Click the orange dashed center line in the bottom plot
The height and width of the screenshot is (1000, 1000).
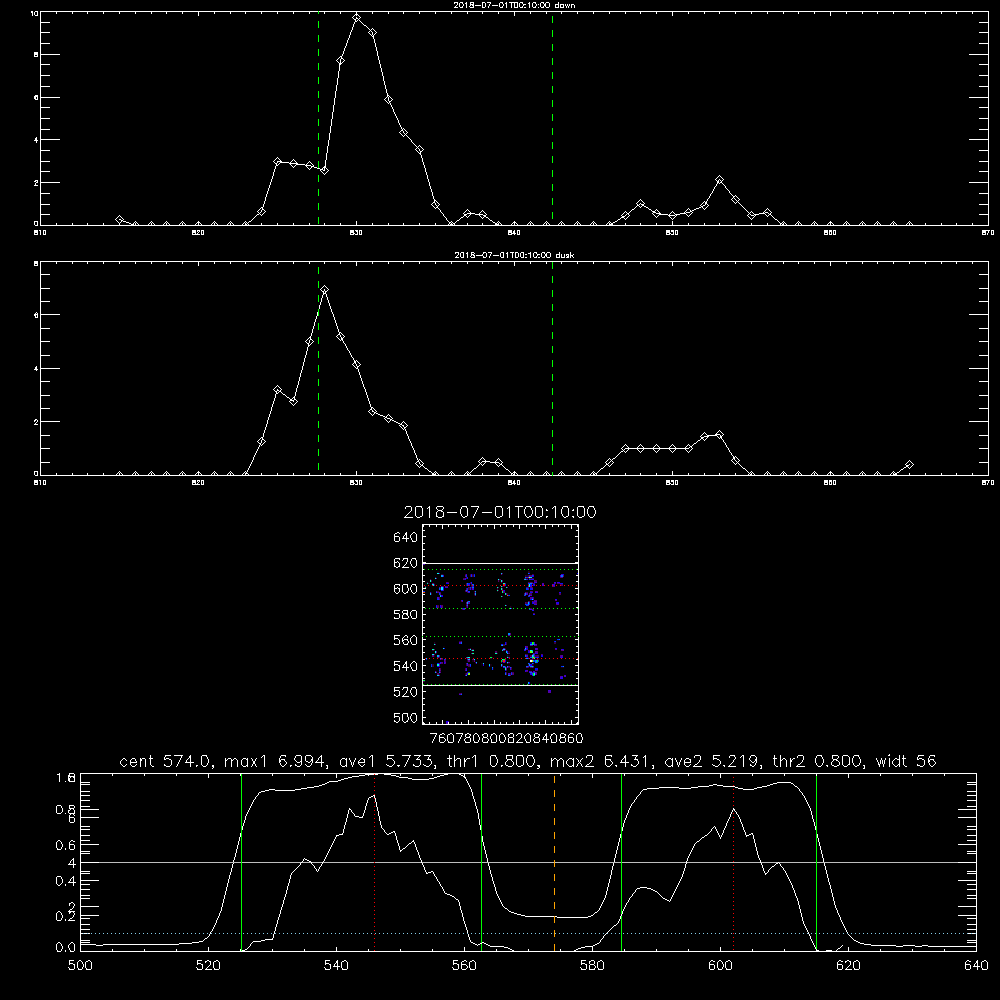(554, 862)
